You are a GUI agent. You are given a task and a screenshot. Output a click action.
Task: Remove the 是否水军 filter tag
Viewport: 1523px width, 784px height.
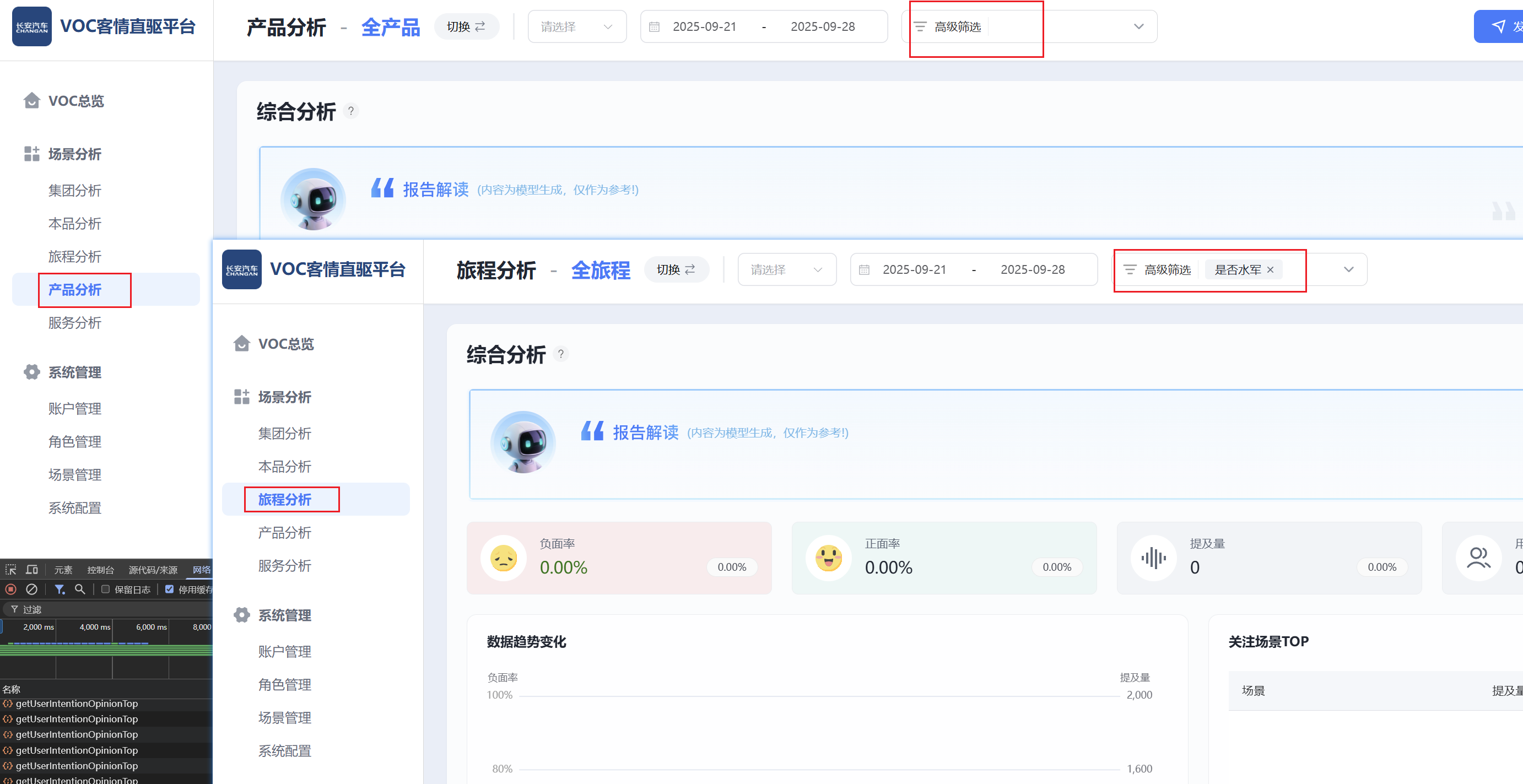tap(1270, 269)
